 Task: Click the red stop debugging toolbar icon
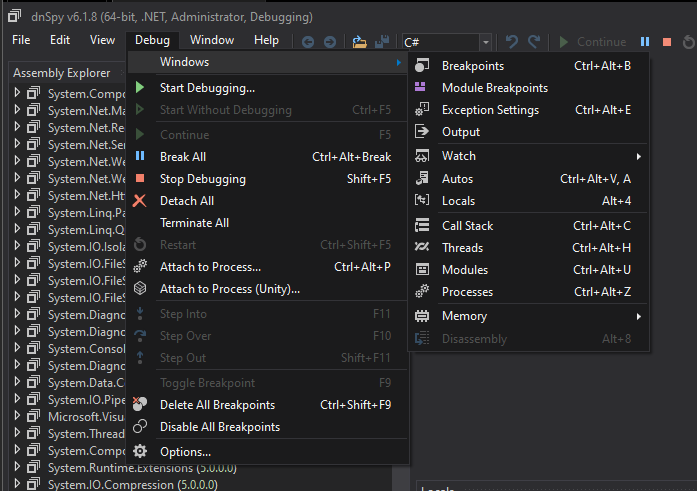(667, 42)
